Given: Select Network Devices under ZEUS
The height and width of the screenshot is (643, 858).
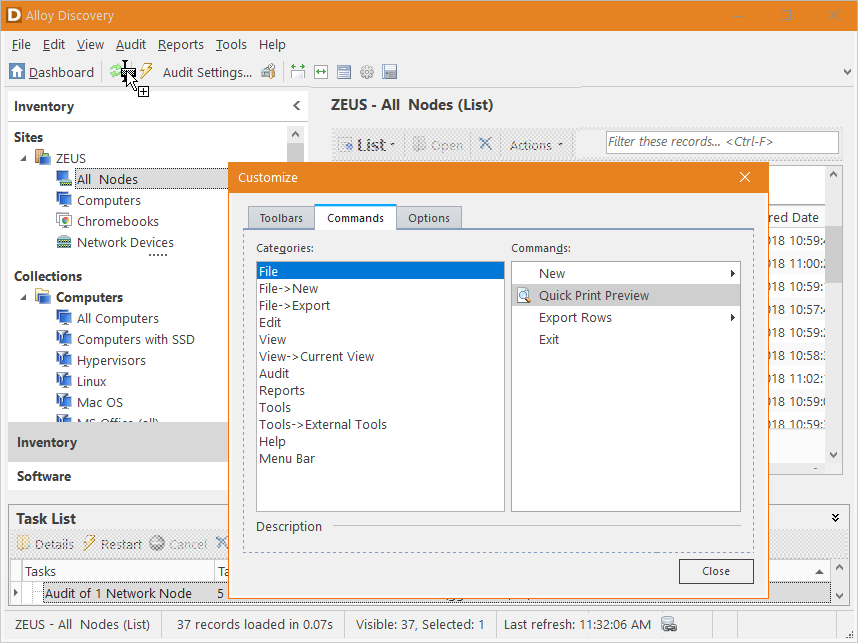Looking at the screenshot, I should (x=126, y=241).
